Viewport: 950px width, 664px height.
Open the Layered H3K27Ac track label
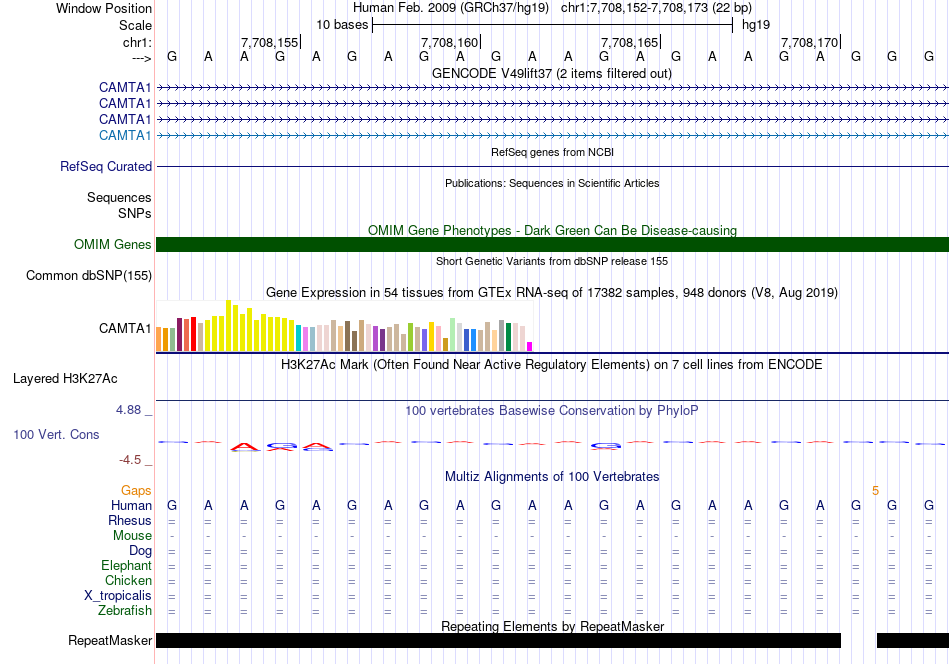pyautogui.click(x=65, y=379)
